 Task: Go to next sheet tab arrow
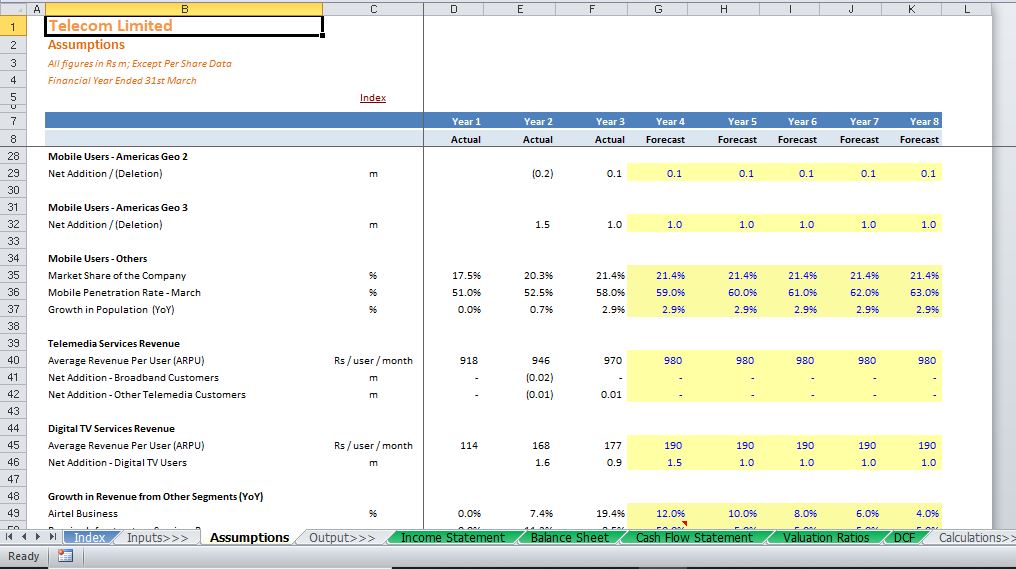coord(38,537)
